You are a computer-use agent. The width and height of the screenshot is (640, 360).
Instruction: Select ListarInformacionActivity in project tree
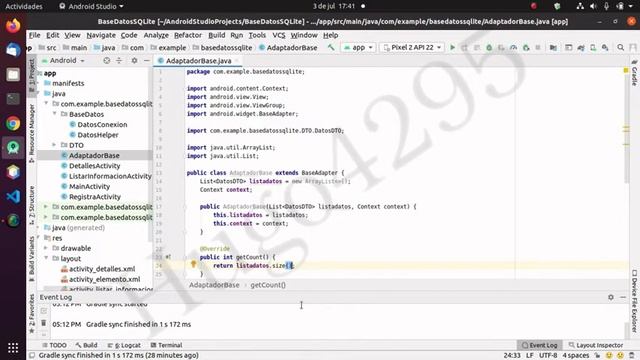tap(110, 176)
